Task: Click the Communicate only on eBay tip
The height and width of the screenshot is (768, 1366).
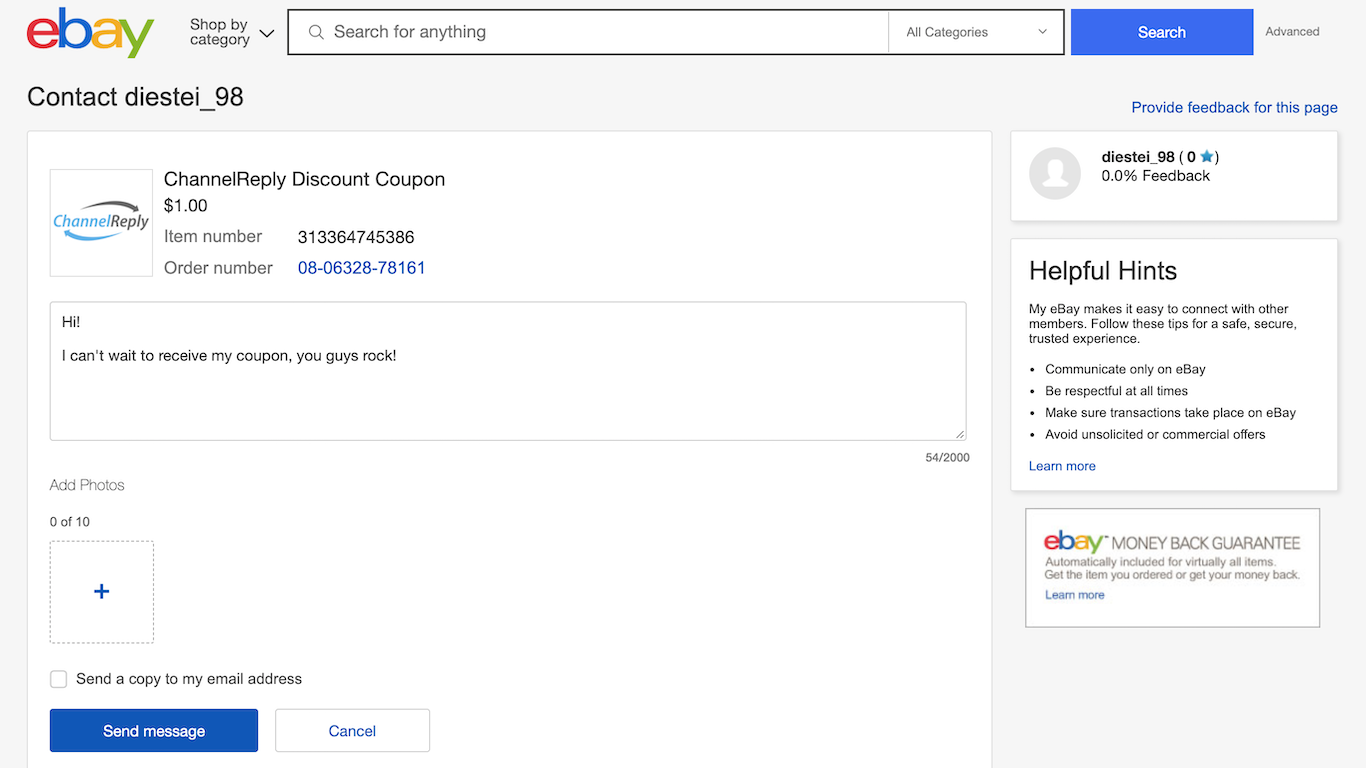Action: click(1125, 369)
